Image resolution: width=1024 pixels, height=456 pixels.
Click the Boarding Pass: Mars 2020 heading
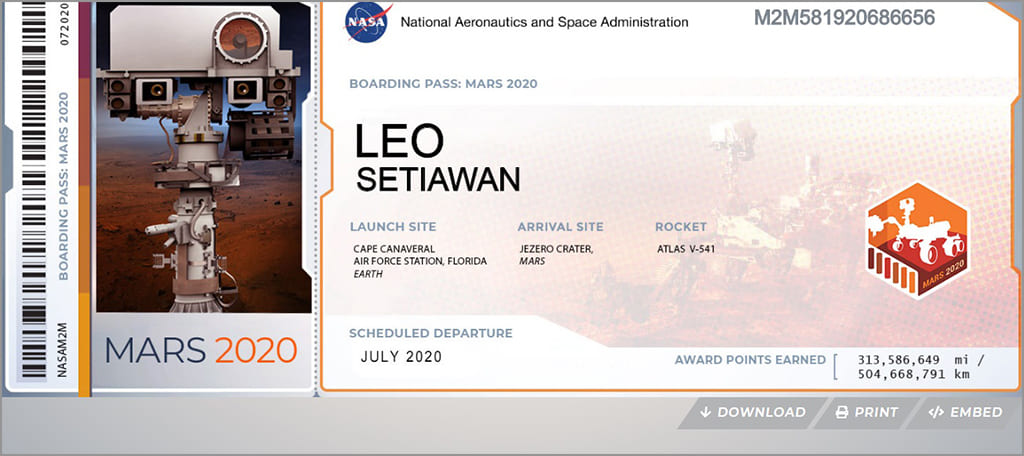coord(443,84)
